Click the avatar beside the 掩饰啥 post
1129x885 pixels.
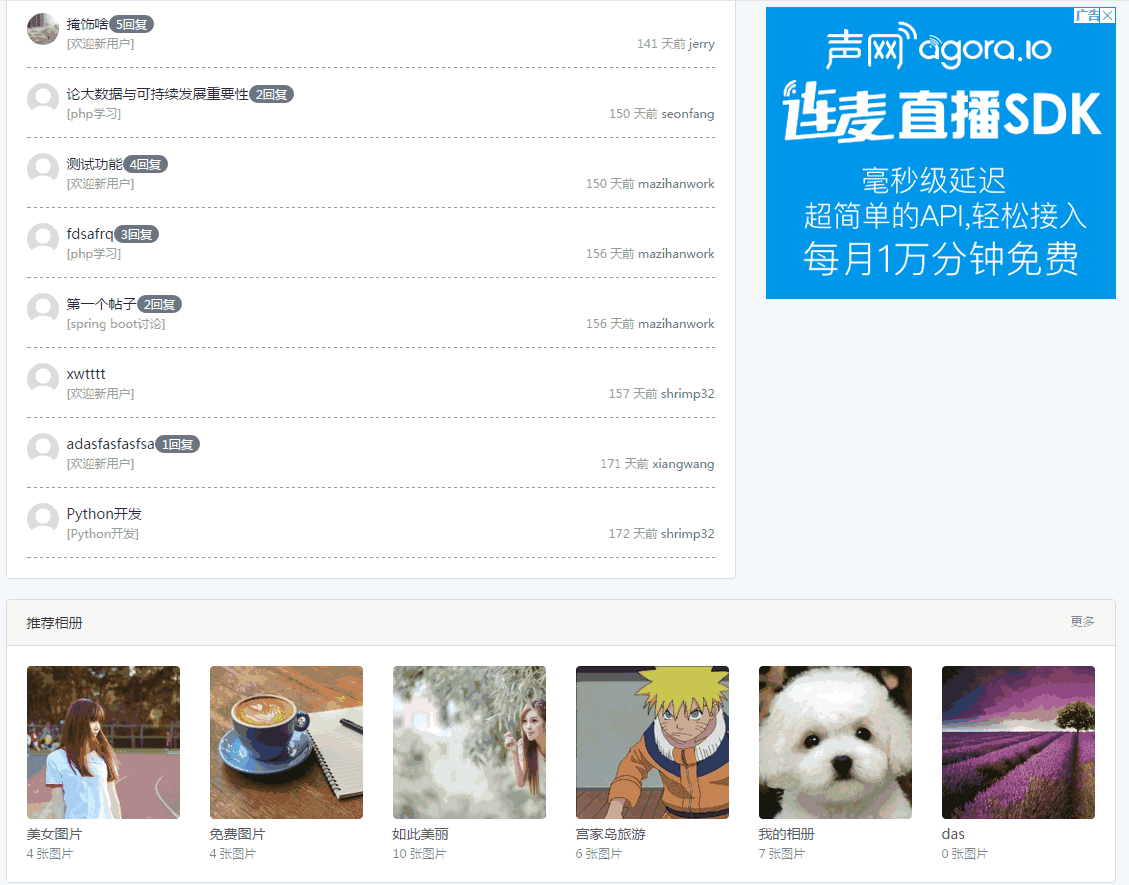(x=43, y=29)
